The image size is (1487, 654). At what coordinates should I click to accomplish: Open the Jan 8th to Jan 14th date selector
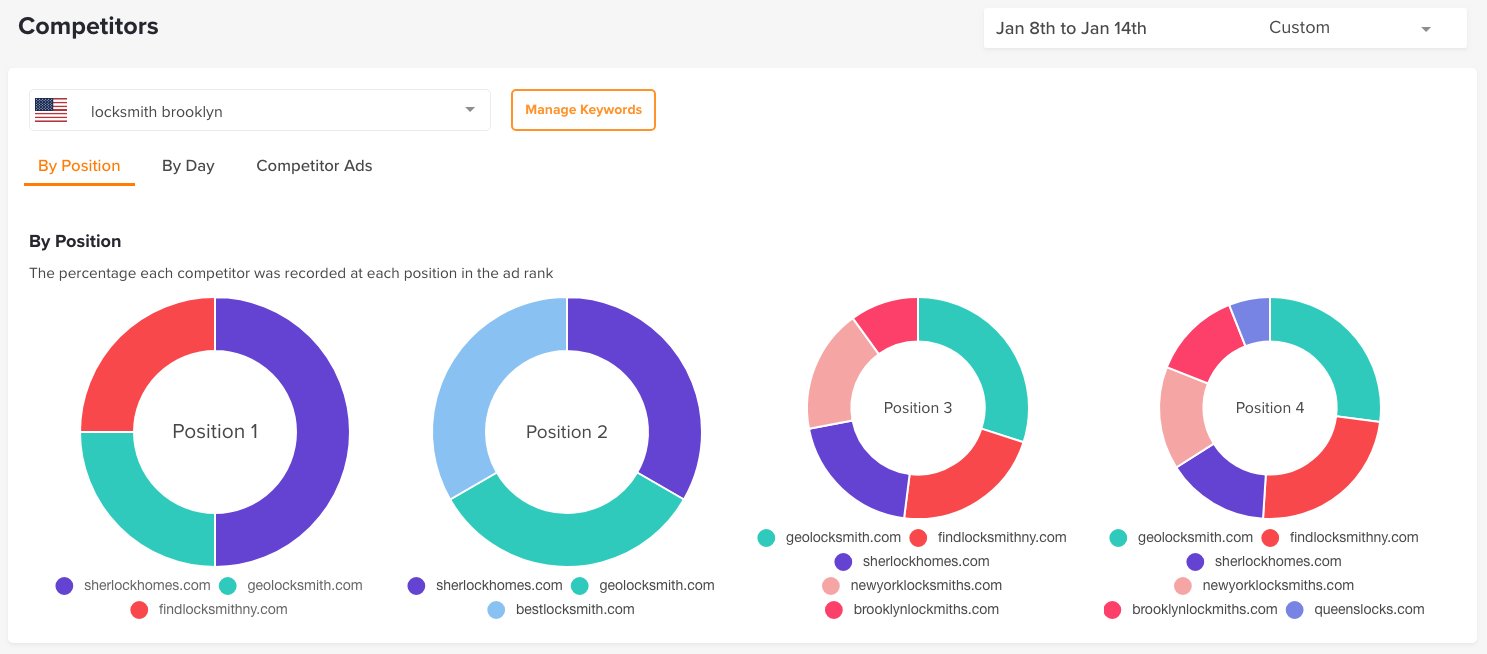click(1071, 28)
